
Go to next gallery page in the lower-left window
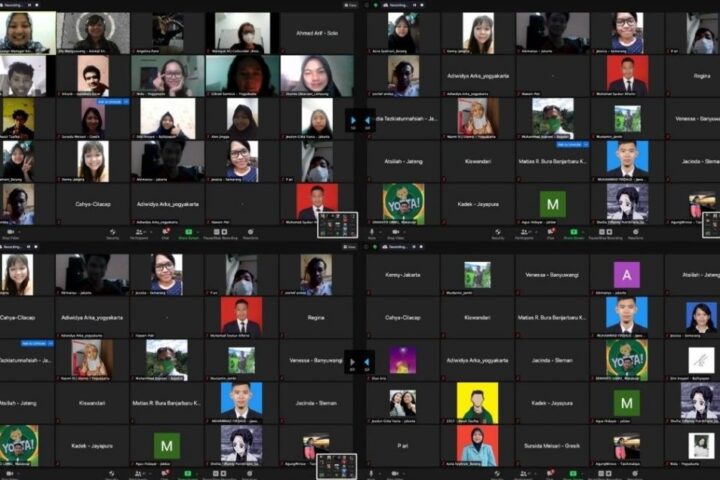352,362
